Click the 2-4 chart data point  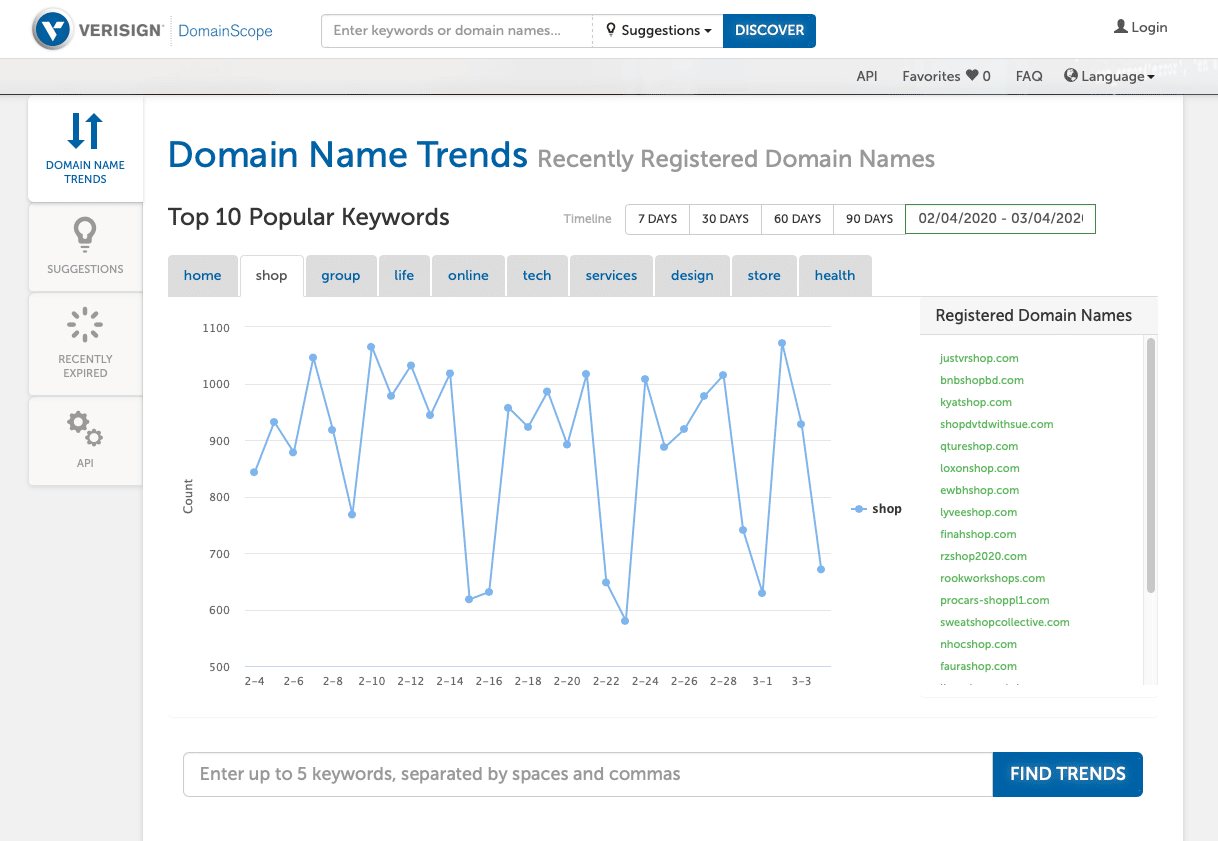click(254, 472)
